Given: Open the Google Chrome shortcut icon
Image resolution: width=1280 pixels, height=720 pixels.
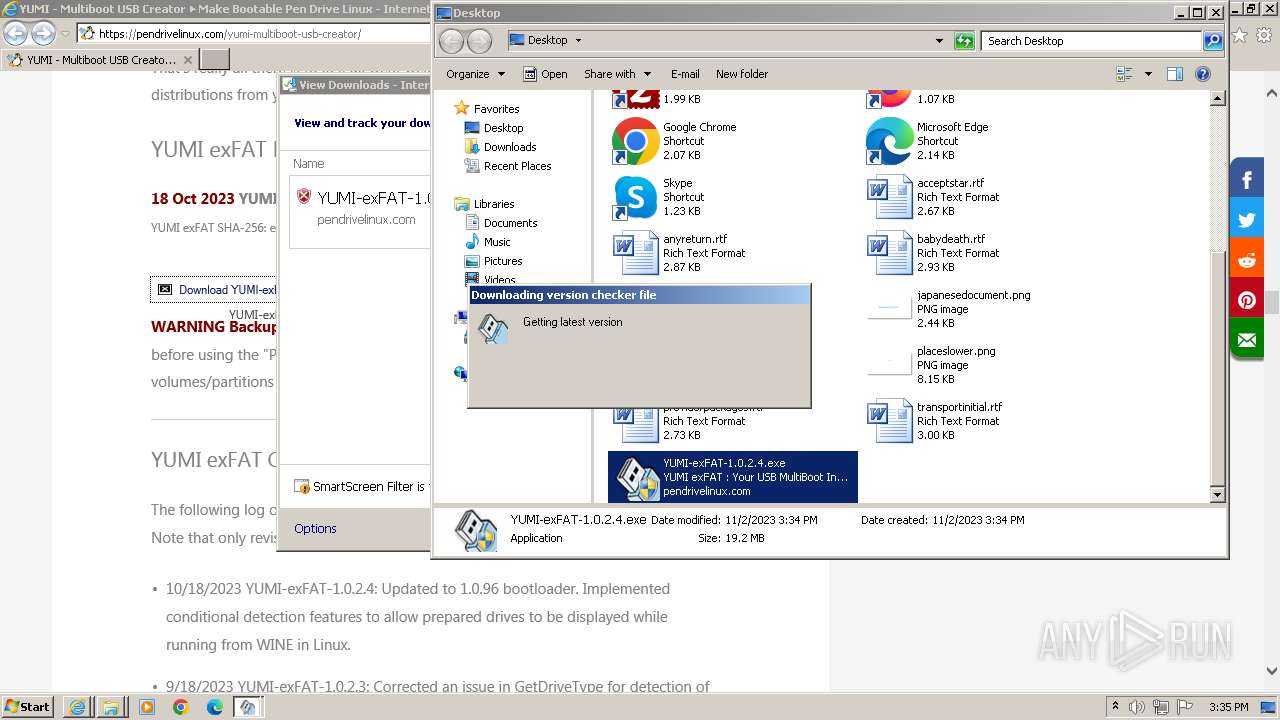Looking at the screenshot, I should pos(635,141).
